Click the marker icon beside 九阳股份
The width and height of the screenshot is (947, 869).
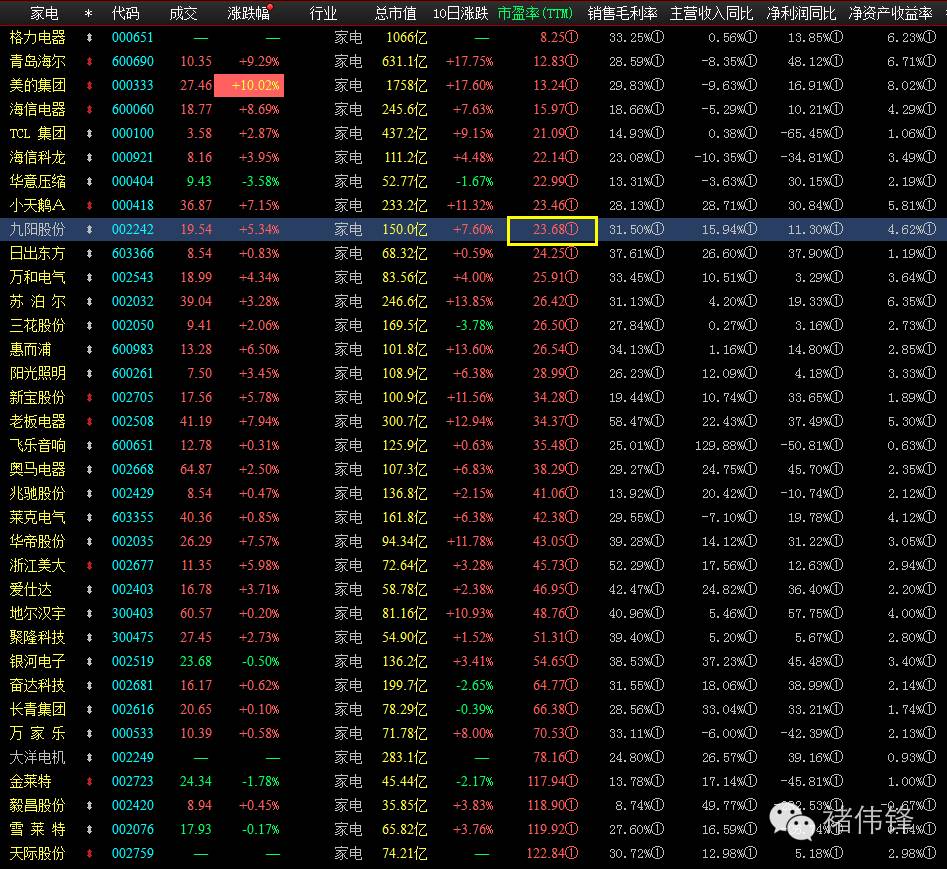[89, 229]
